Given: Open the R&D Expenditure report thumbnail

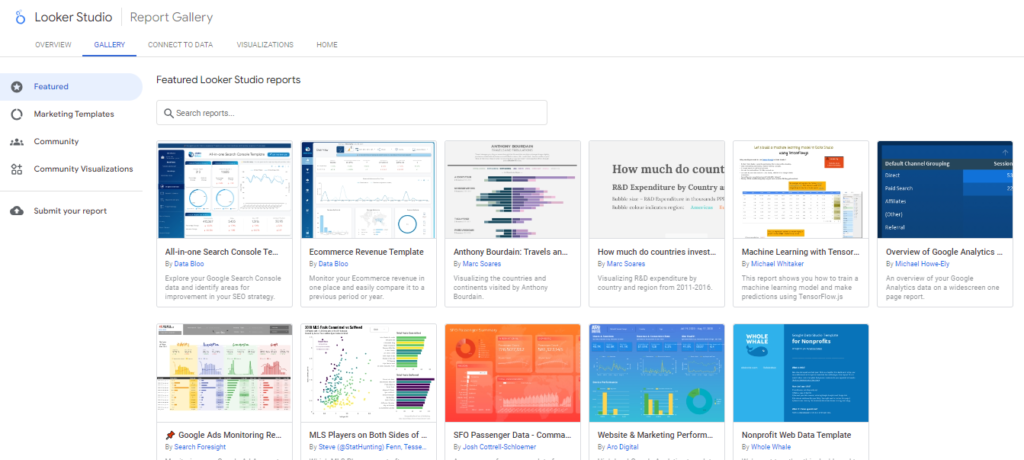Looking at the screenshot, I should pos(657,189).
